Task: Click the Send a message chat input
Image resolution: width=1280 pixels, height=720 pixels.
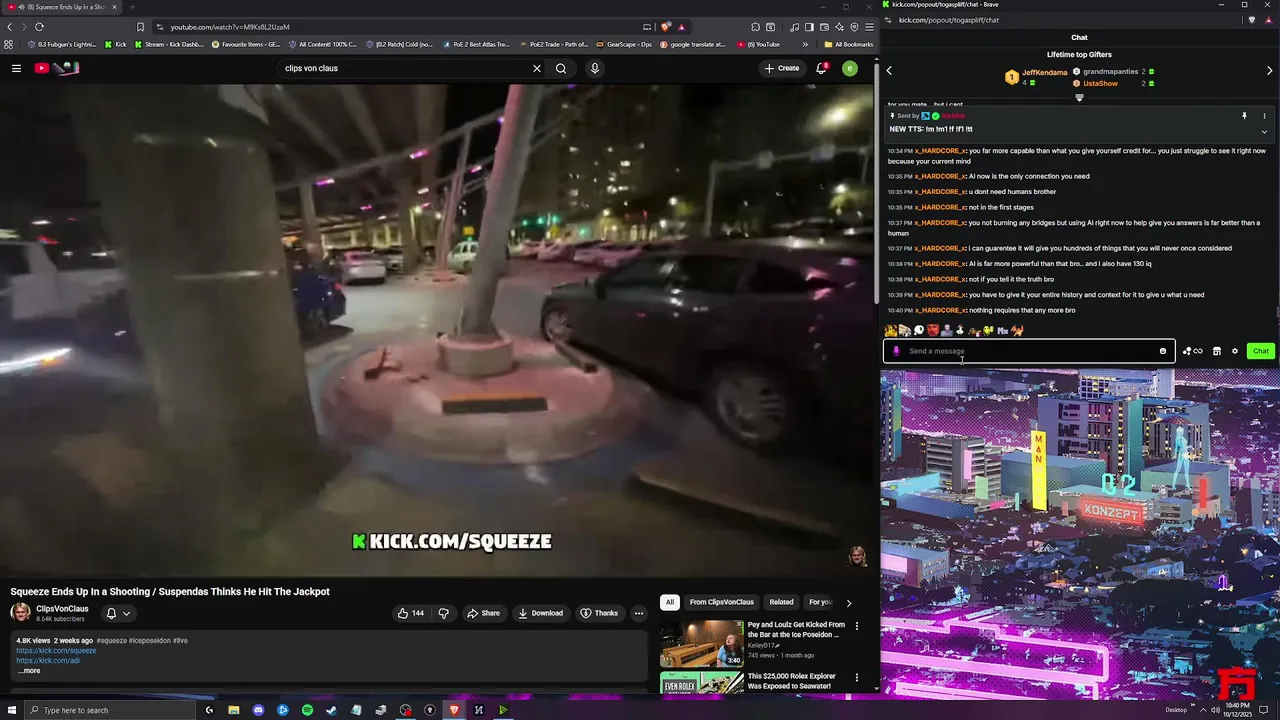Action: pyautogui.click(x=1028, y=351)
